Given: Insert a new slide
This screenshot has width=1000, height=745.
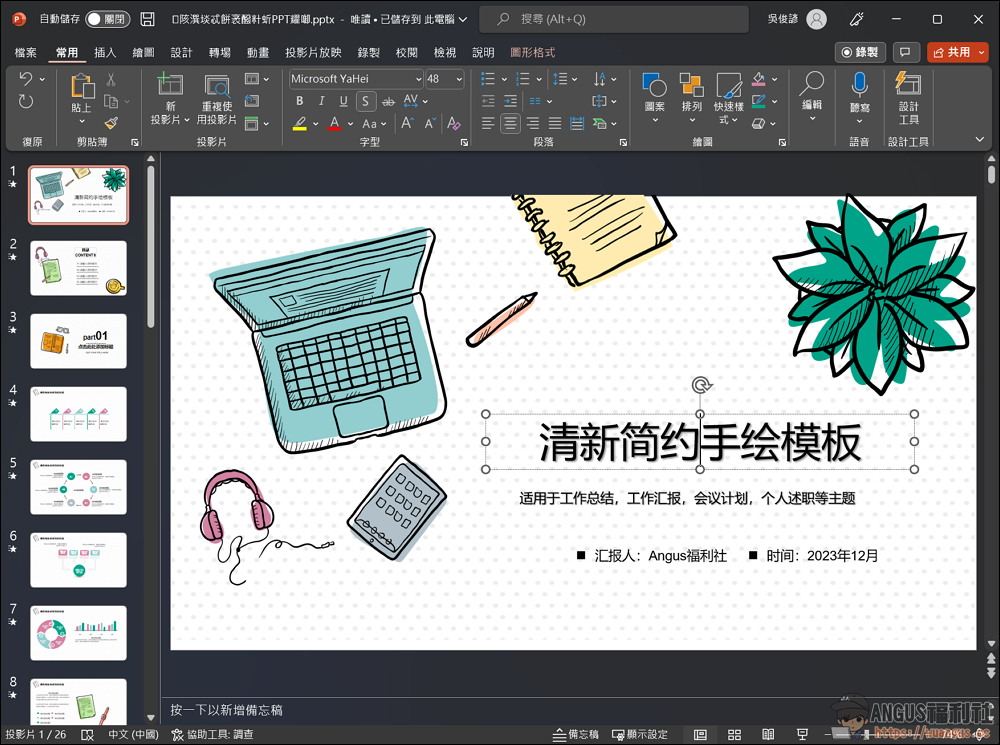Looking at the screenshot, I should coord(170,85).
